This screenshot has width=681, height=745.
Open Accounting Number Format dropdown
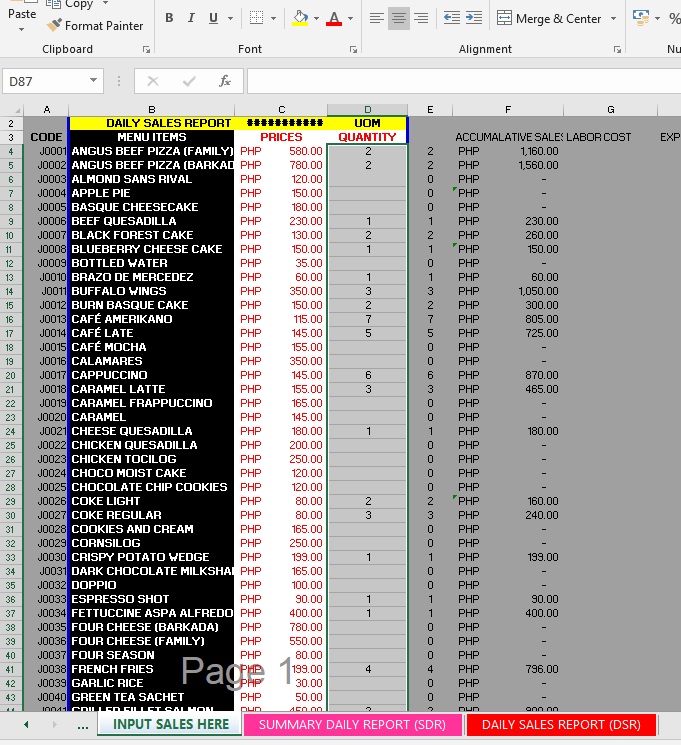pos(658,19)
